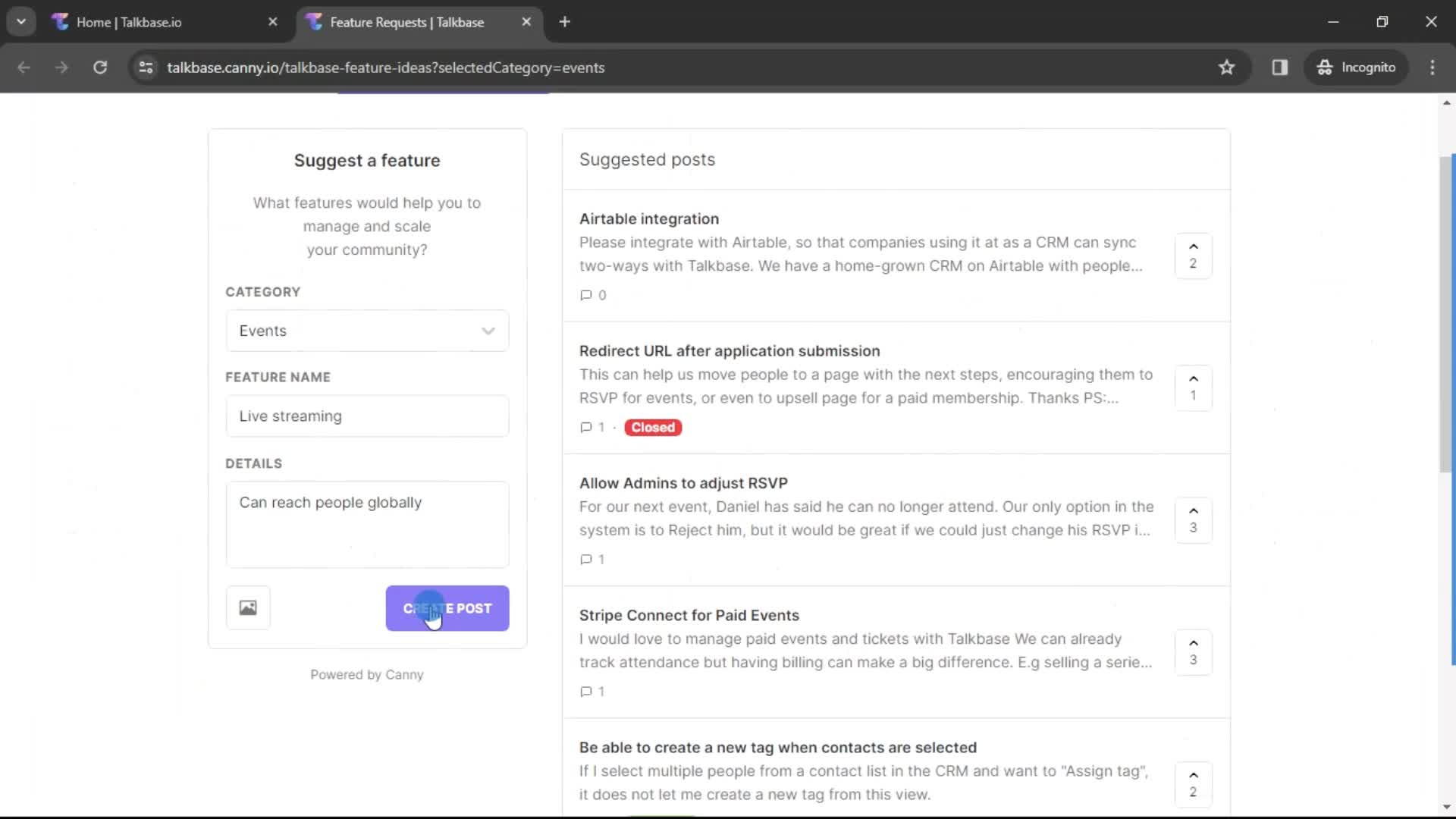Viewport: 1456px width, 819px height.
Task: Click the Feature Requests tab in the browser
Action: point(407,21)
